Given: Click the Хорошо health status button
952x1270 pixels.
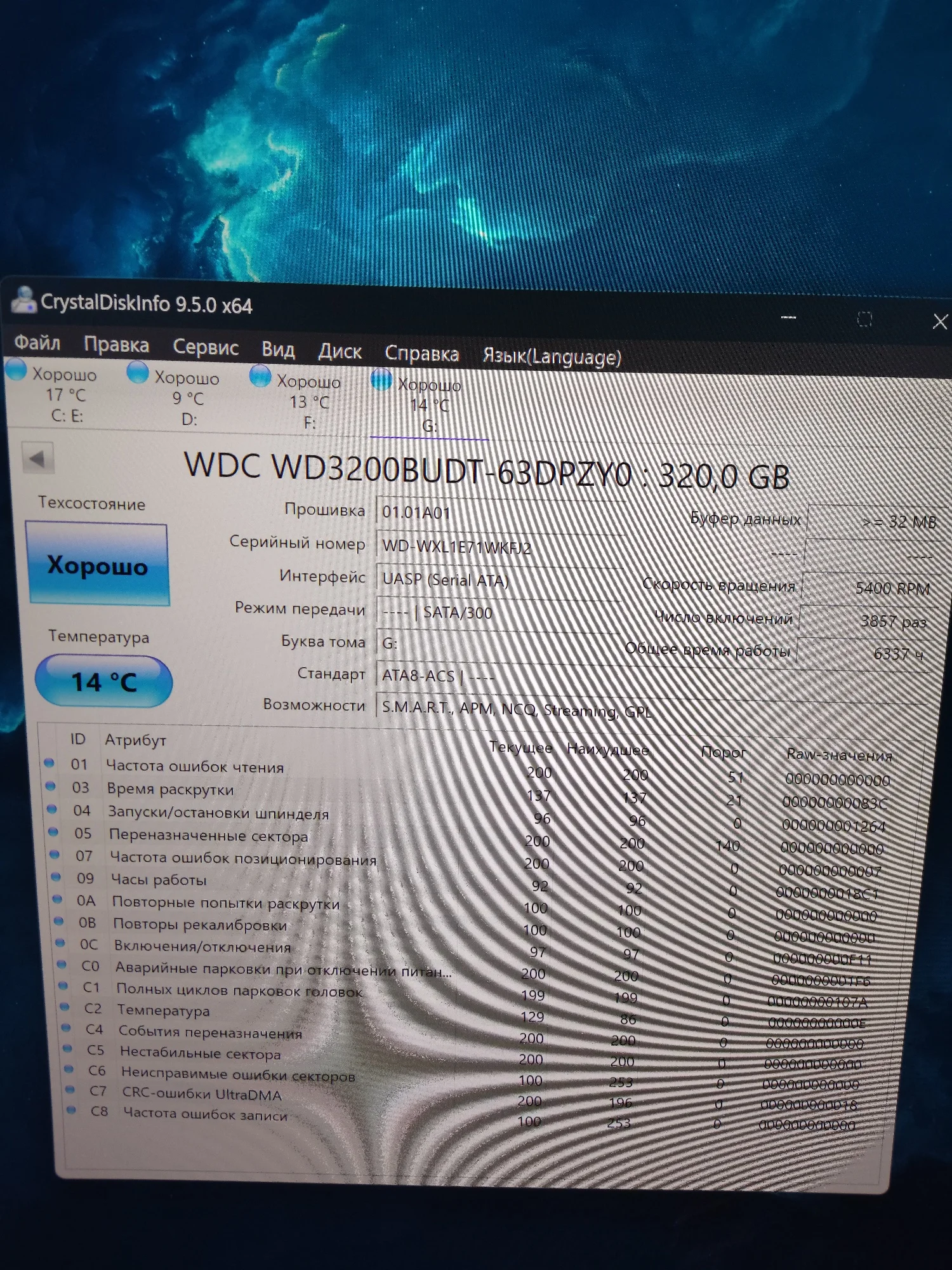Looking at the screenshot, I should tap(97, 564).
